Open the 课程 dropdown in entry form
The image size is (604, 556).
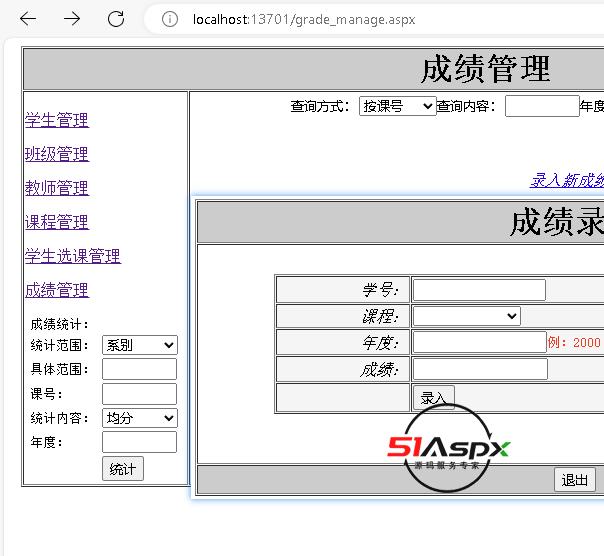(466, 316)
